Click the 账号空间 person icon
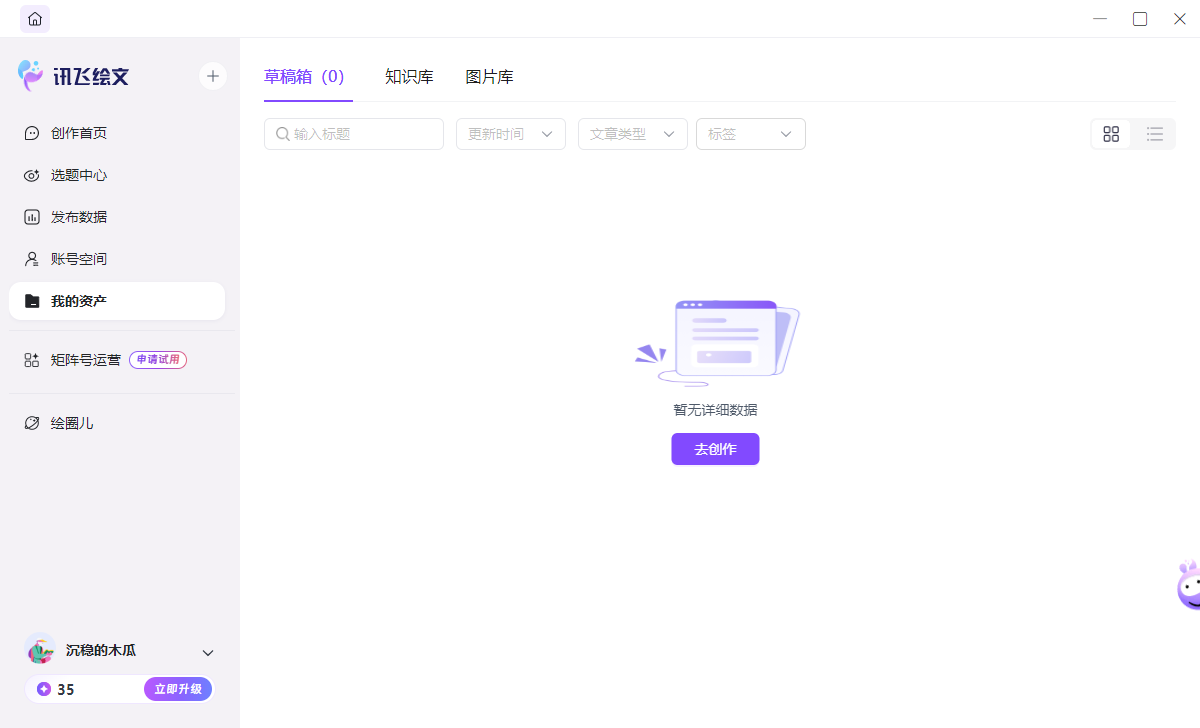 point(32,259)
